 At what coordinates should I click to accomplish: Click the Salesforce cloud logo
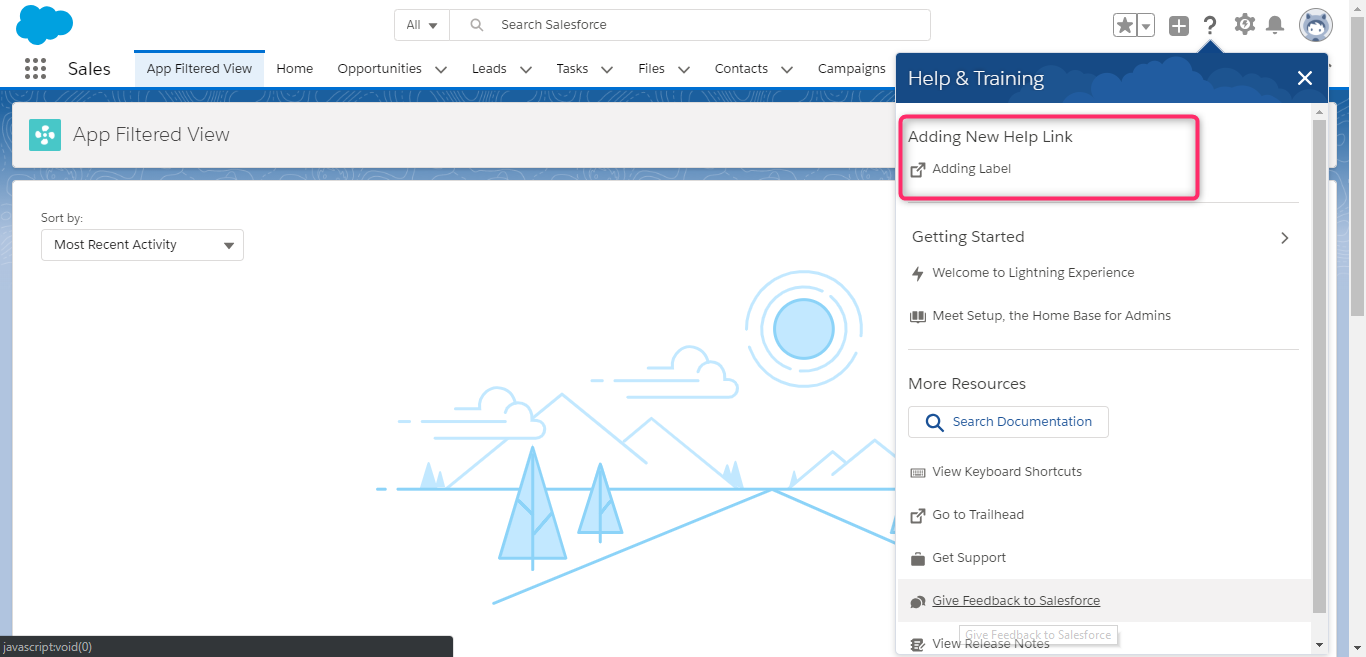[x=45, y=24]
